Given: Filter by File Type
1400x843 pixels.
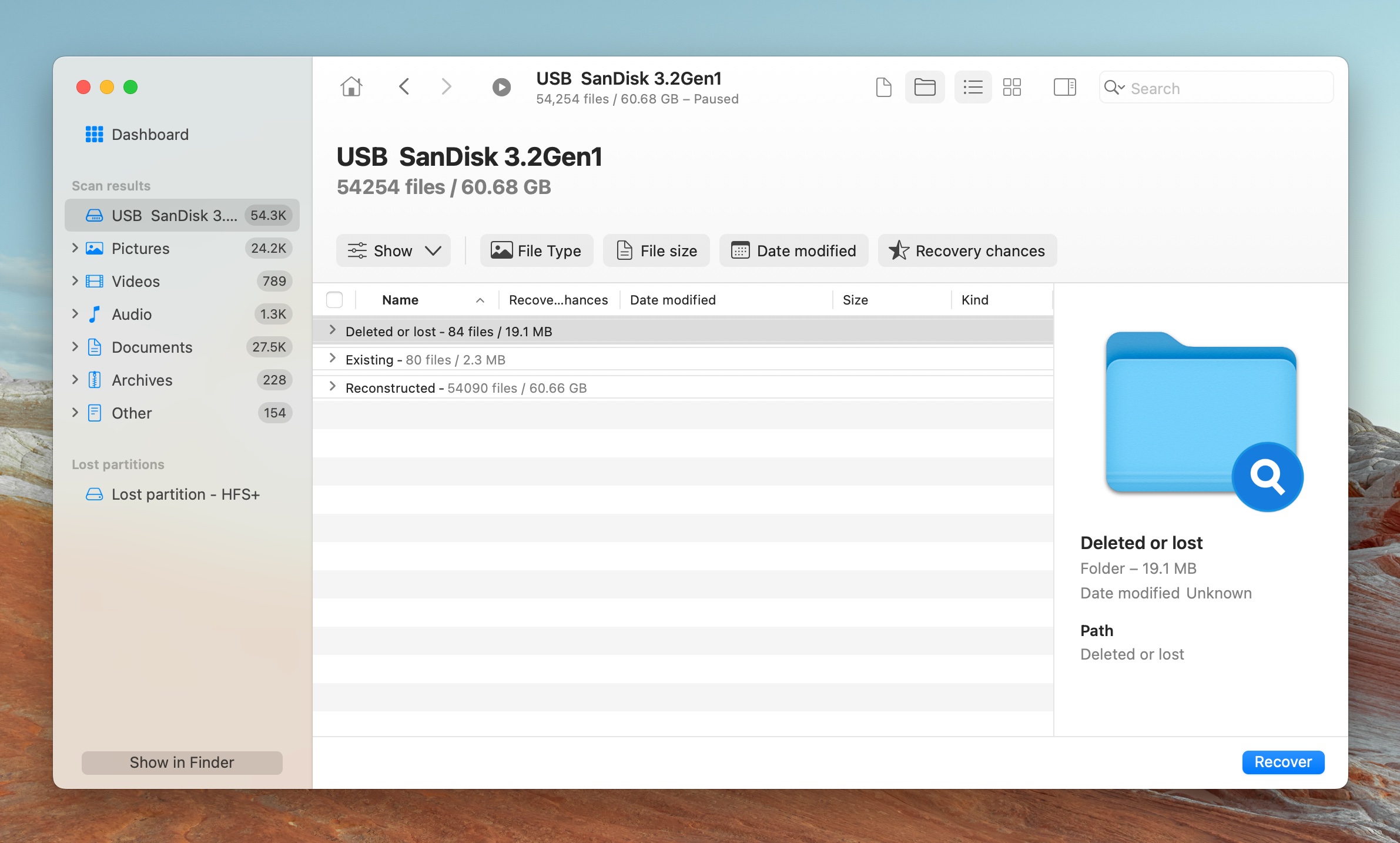Looking at the screenshot, I should click(x=536, y=250).
